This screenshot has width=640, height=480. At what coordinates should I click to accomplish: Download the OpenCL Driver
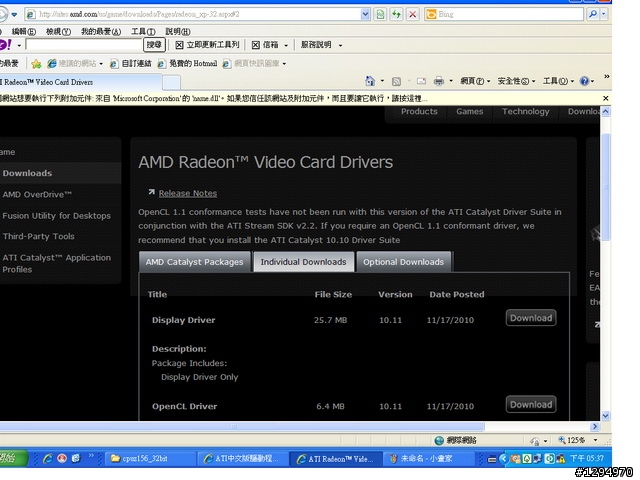coord(531,404)
